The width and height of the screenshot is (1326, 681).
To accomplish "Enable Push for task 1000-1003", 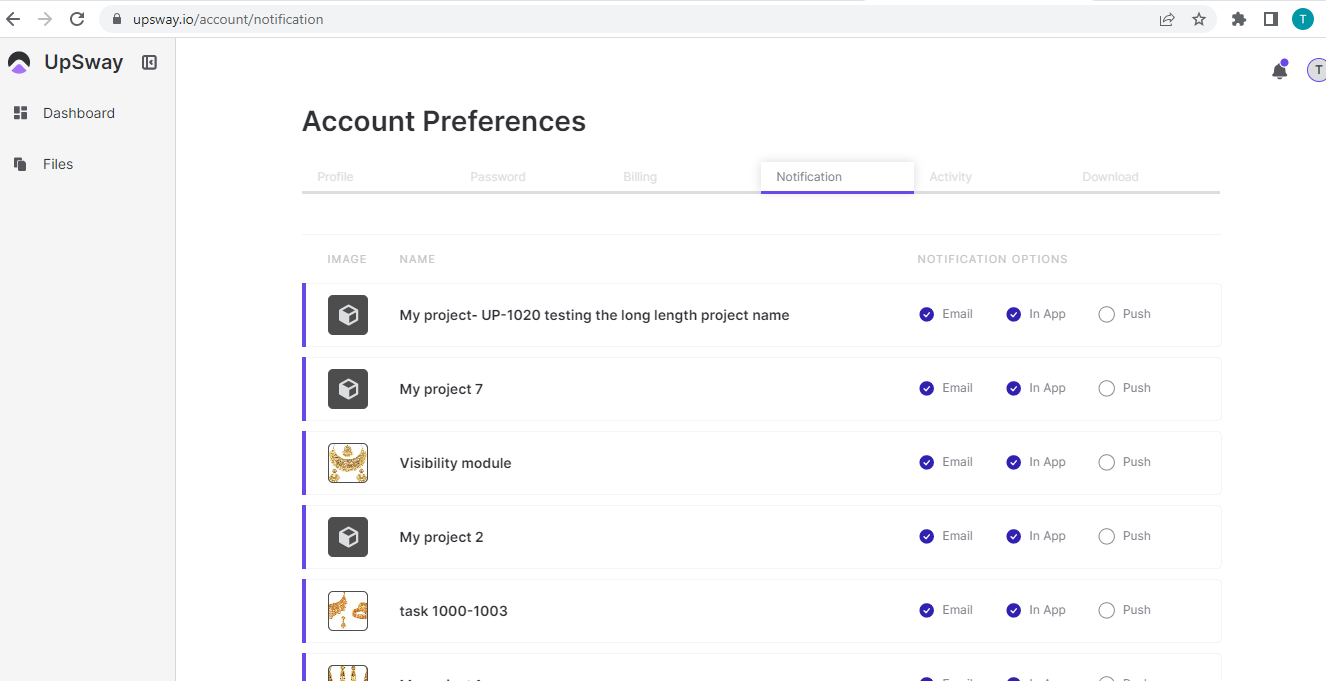I will coord(1106,610).
